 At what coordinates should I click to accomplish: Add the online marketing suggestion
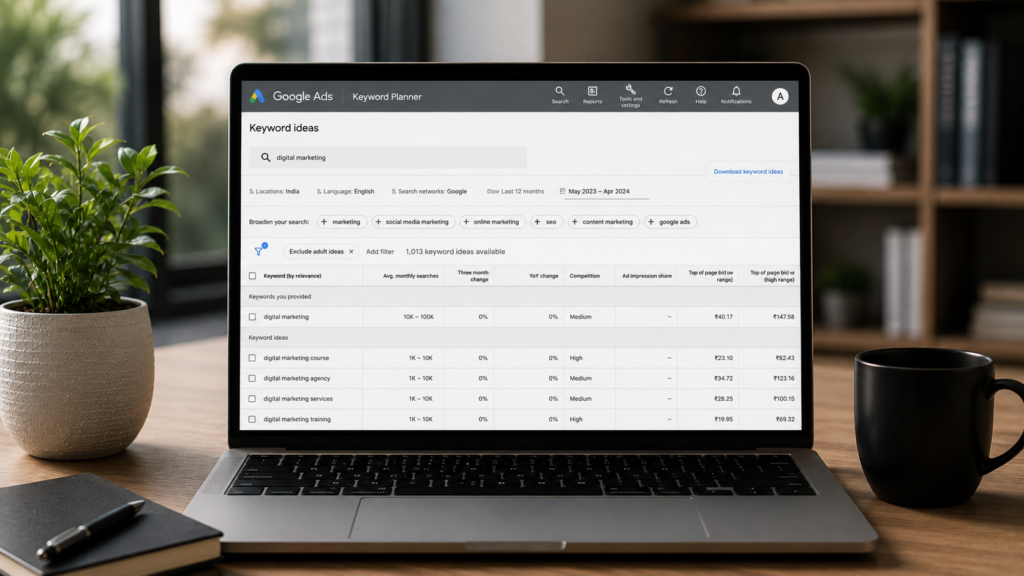(x=491, y=222)
